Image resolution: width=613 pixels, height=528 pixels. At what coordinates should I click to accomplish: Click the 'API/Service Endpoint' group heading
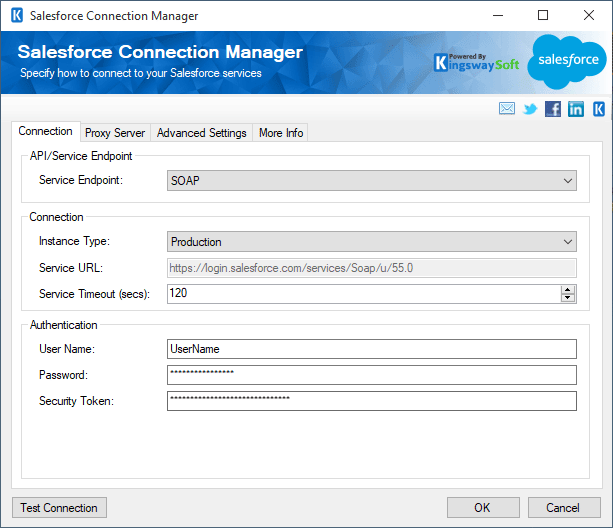pos(81,156)
